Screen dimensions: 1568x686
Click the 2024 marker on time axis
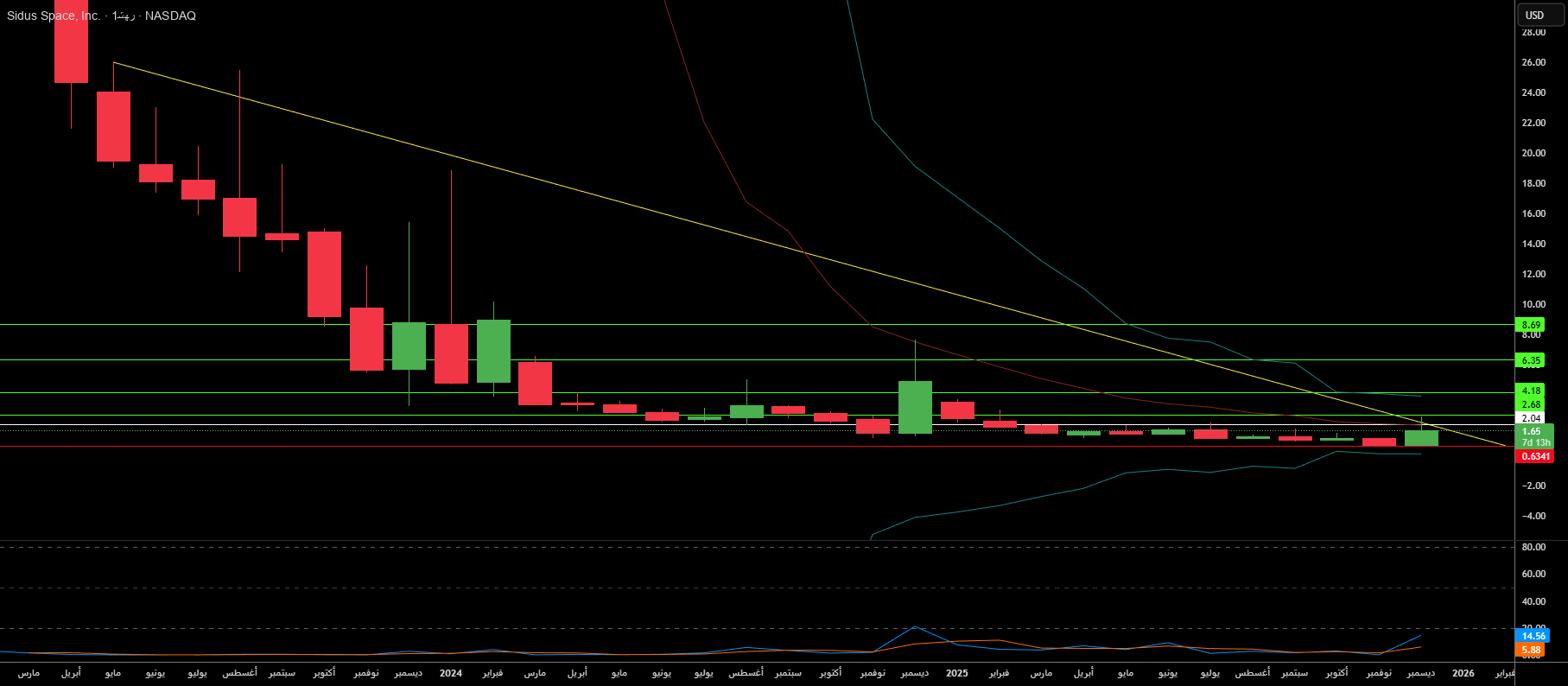tap(450, 673)
